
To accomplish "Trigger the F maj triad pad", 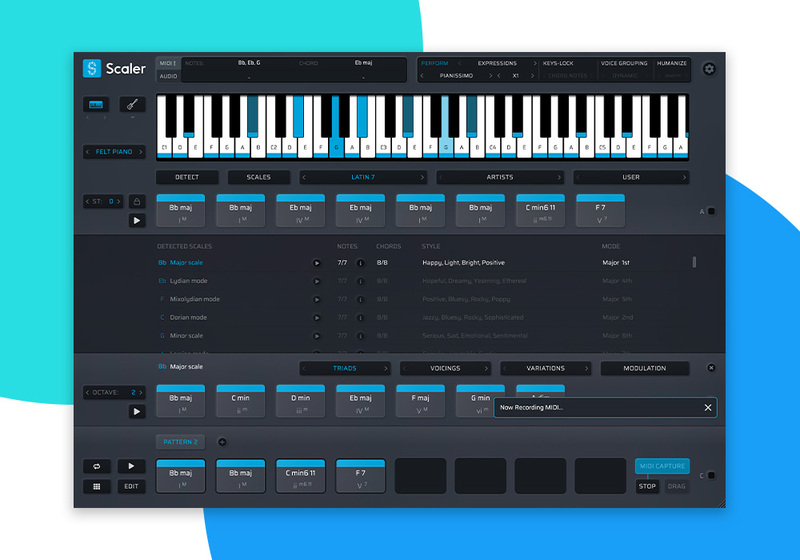I will [x=420, y=401].
